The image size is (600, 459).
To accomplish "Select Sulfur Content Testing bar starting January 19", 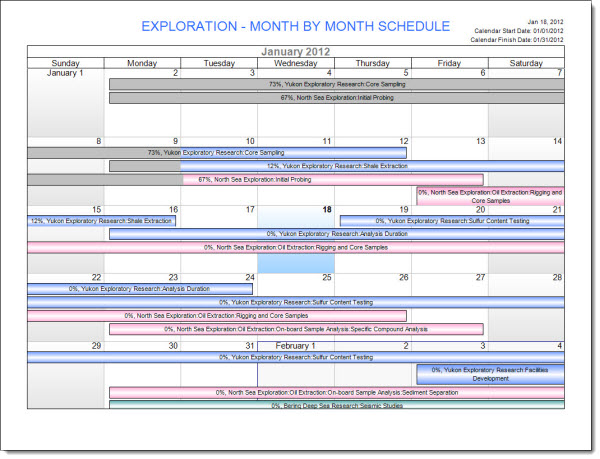I will point(451,221).
